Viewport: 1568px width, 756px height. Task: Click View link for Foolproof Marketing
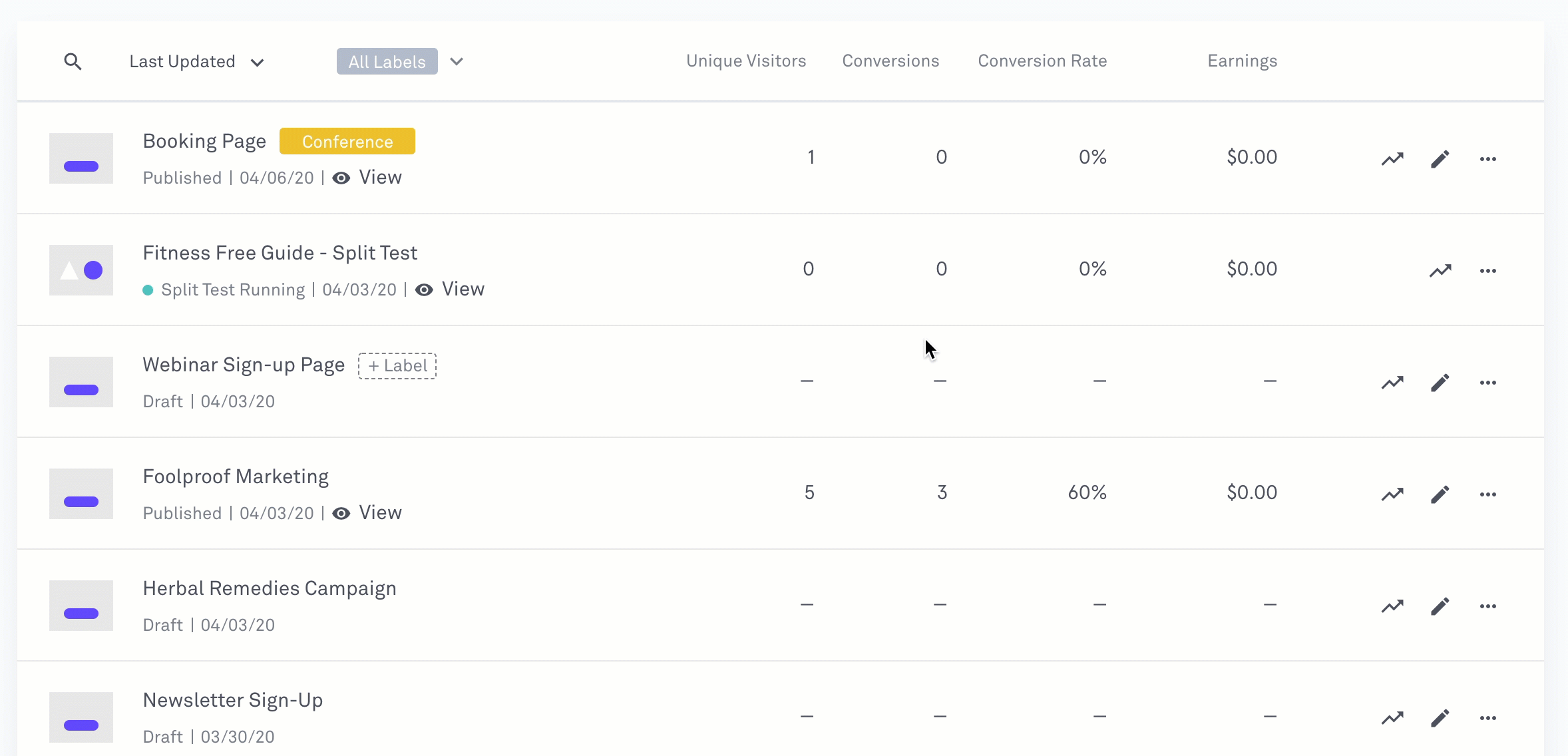point(381,512)
